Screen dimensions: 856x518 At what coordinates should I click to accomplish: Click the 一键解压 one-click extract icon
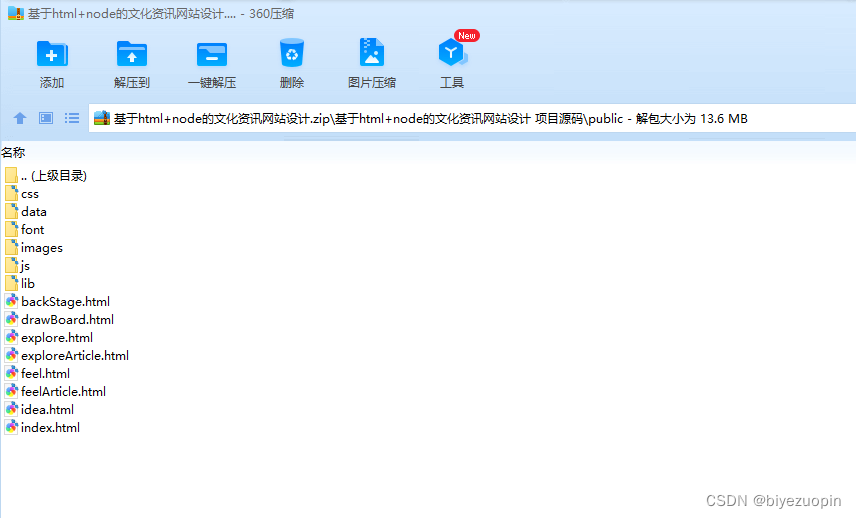tap(212, 54)
